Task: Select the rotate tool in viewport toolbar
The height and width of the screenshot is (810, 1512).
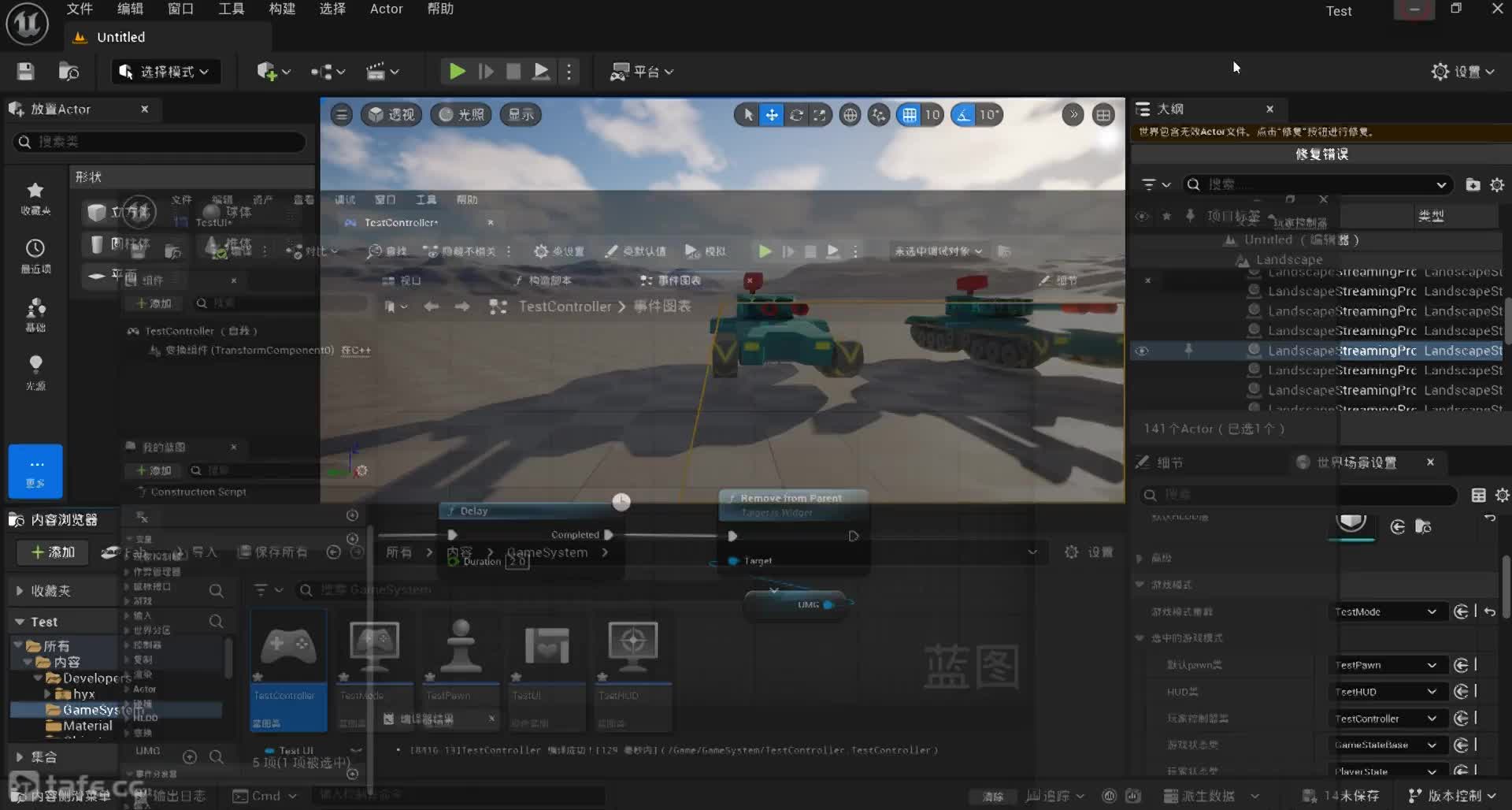Action: [x=796, y=115]
